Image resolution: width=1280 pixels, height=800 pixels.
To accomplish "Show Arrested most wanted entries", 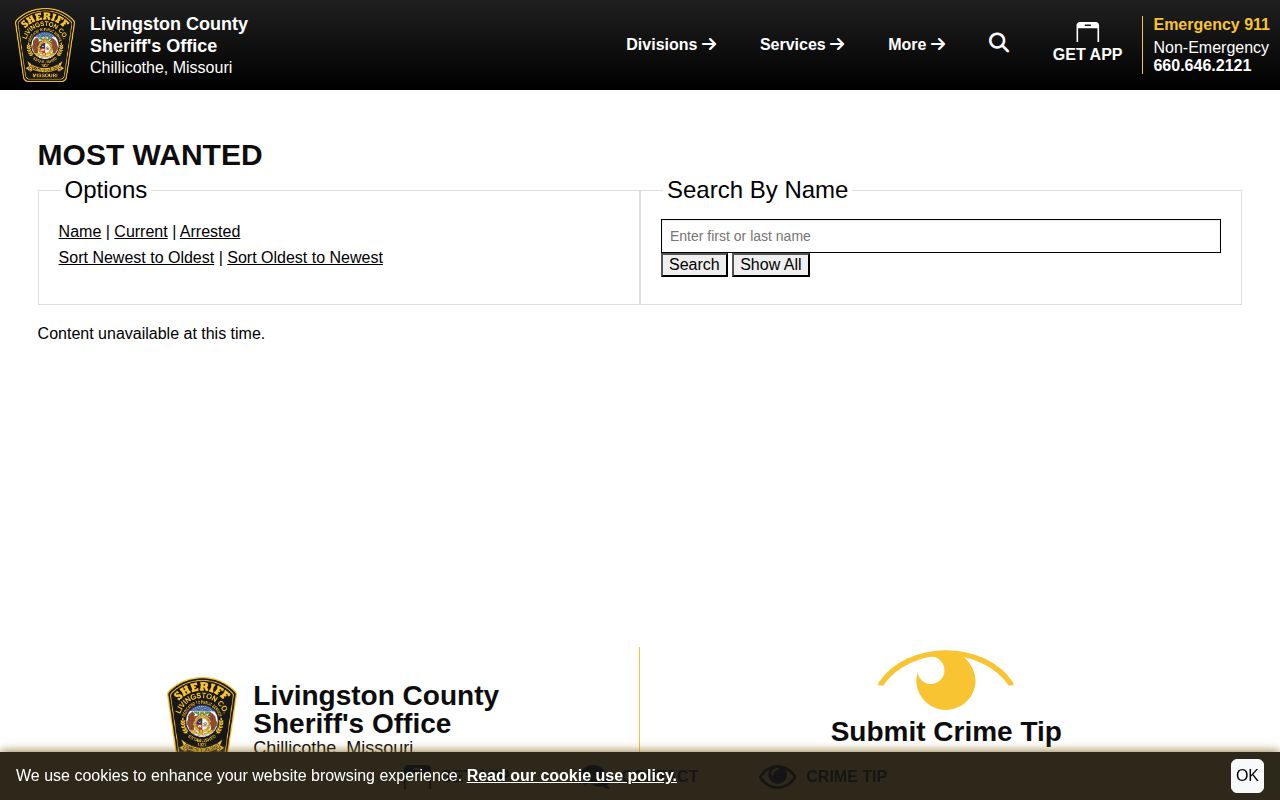I will point(210,231).
